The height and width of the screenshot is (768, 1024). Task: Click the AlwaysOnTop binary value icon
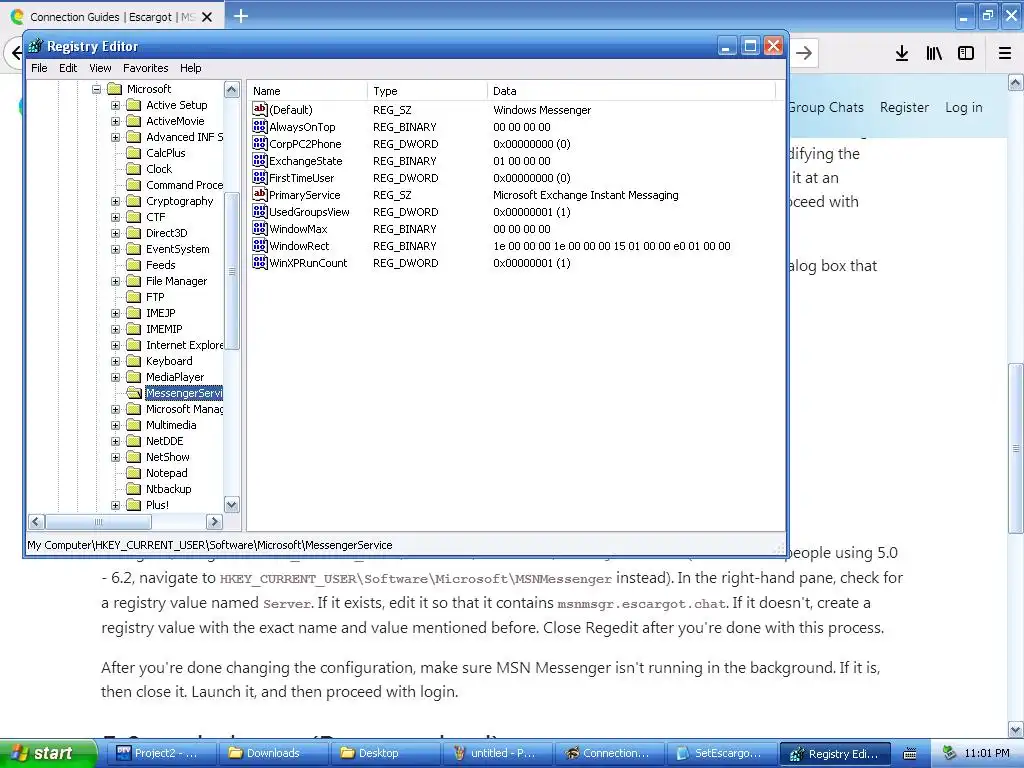coord(260,127)
